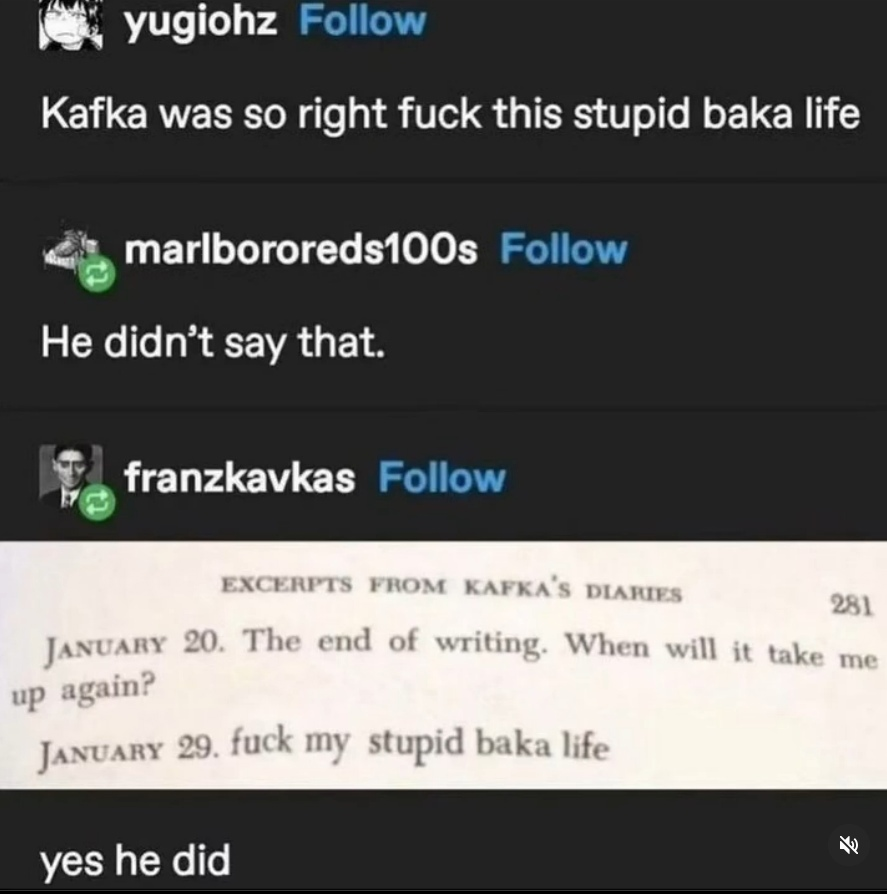Unmute the video using the speaker icon
The width and height of the screenshot is (887, 894).
tap(849, 844)
